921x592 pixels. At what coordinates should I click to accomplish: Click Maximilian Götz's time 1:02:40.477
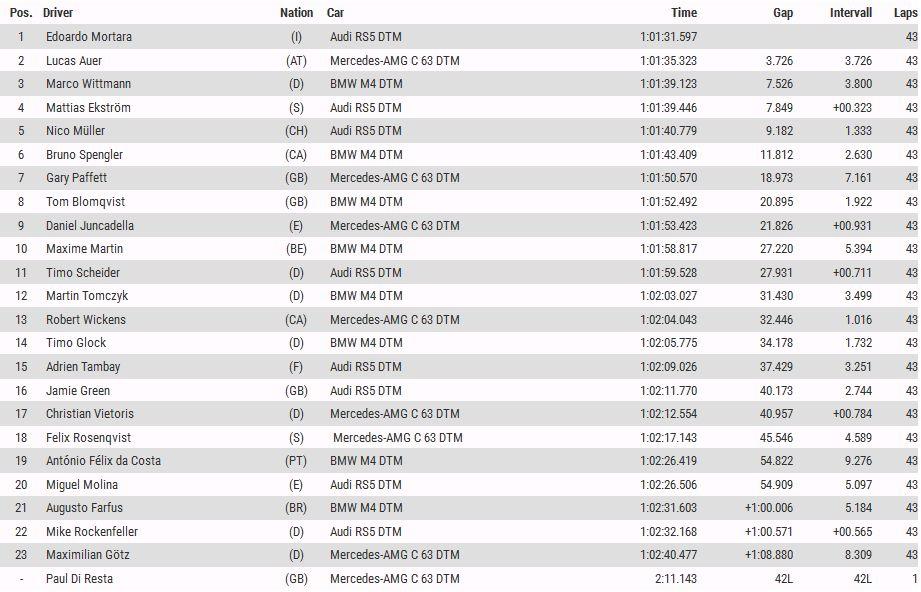tap(668, 554)
